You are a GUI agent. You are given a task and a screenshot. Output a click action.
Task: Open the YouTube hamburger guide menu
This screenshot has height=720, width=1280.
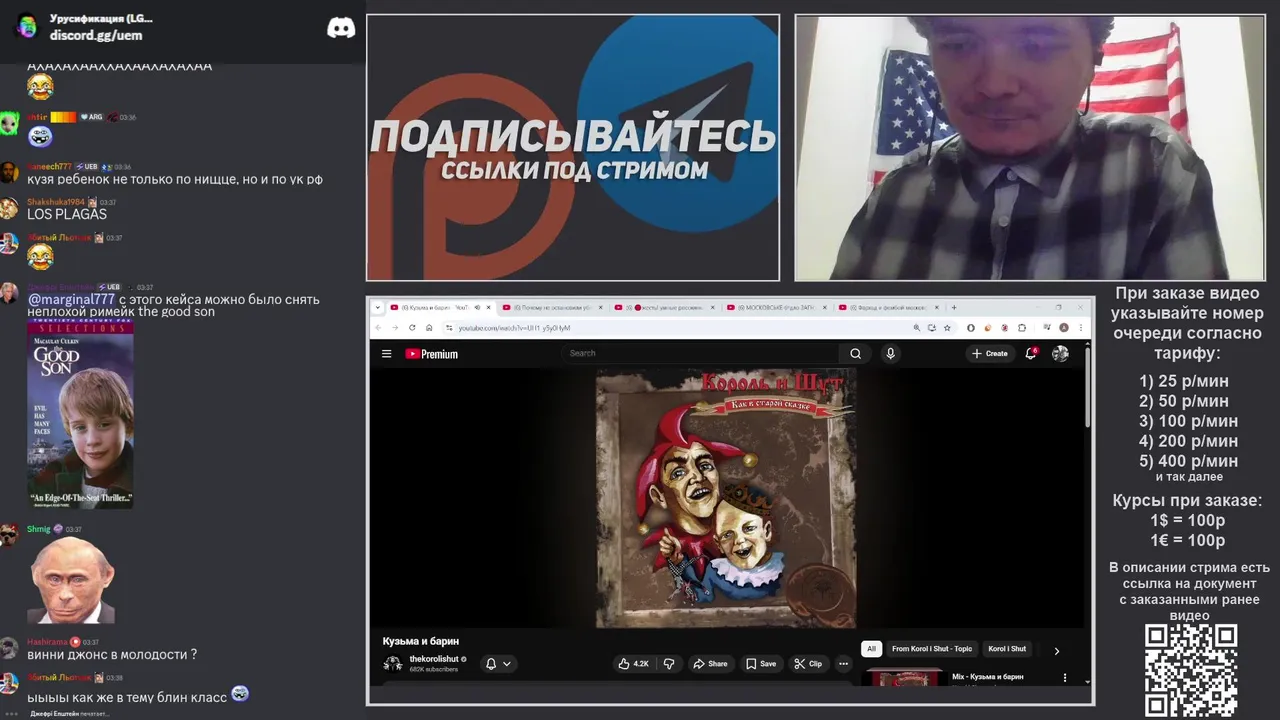coord(386,354)
